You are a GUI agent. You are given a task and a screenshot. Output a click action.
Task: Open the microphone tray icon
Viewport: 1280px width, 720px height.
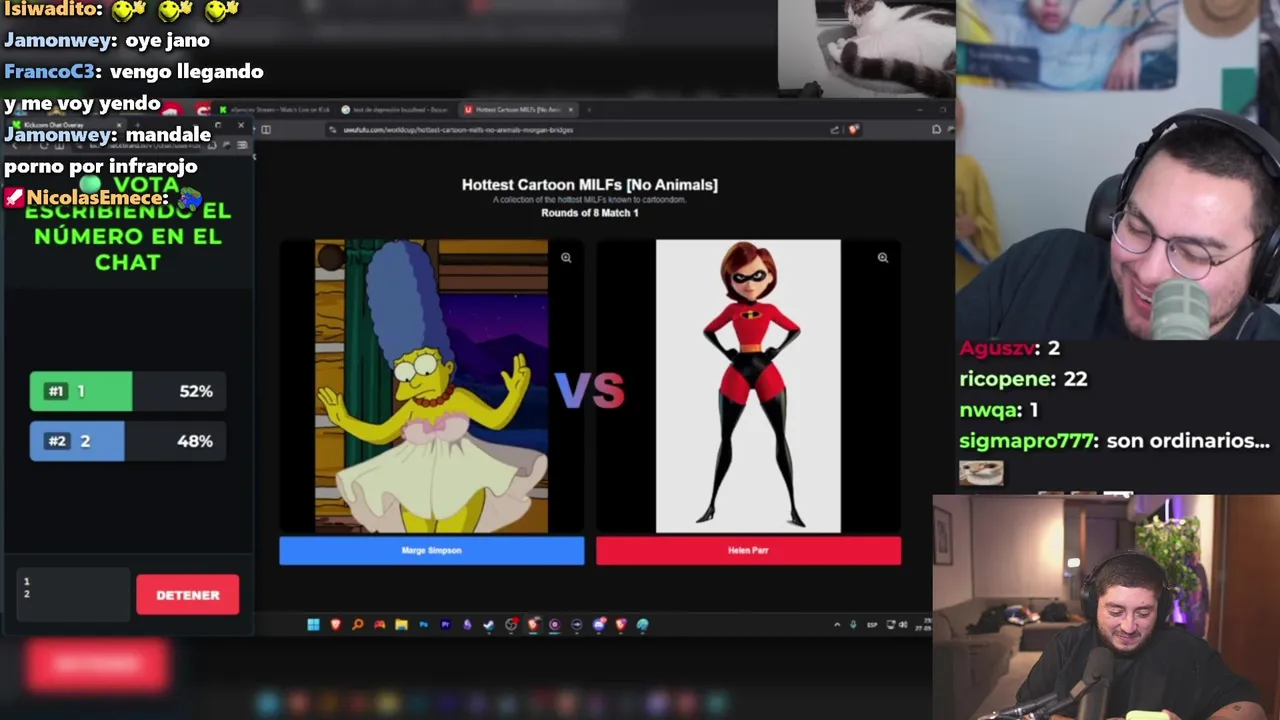pyautogui.click(x=853, y=624)
